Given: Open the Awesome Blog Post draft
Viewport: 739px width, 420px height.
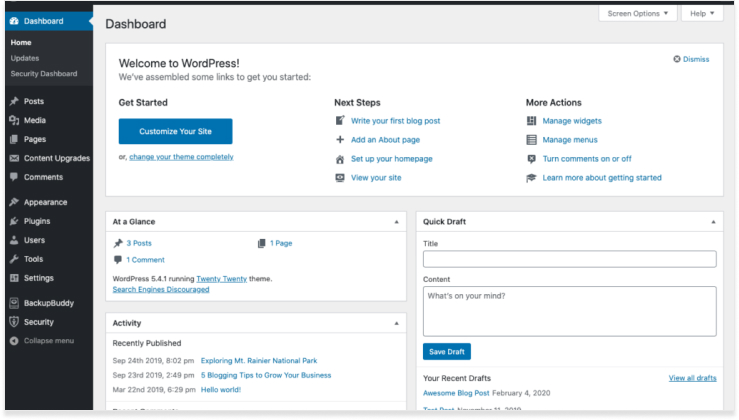Looking at the screenshot, I should [456, 393].
